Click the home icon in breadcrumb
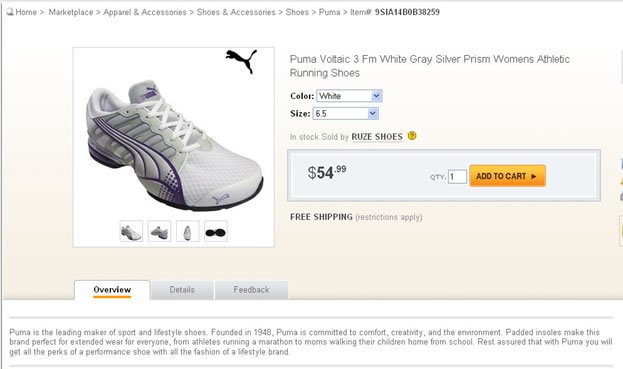 [10, 12]
